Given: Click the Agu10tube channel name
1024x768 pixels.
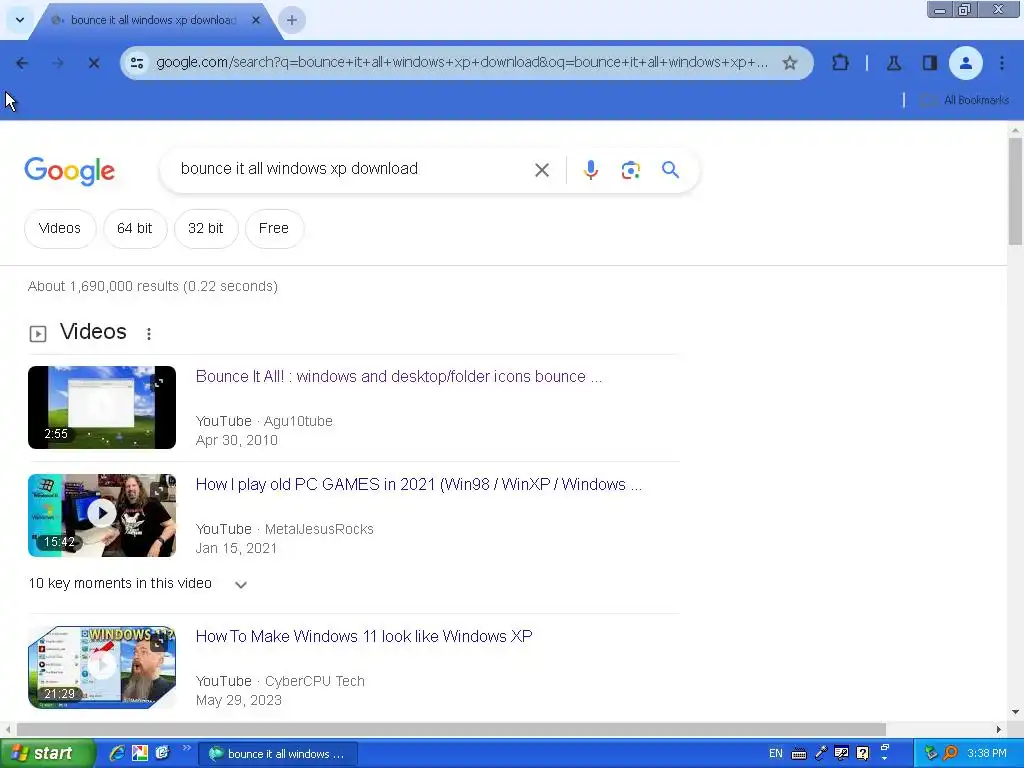Looking at the screenshot, I should pos(298,422).
